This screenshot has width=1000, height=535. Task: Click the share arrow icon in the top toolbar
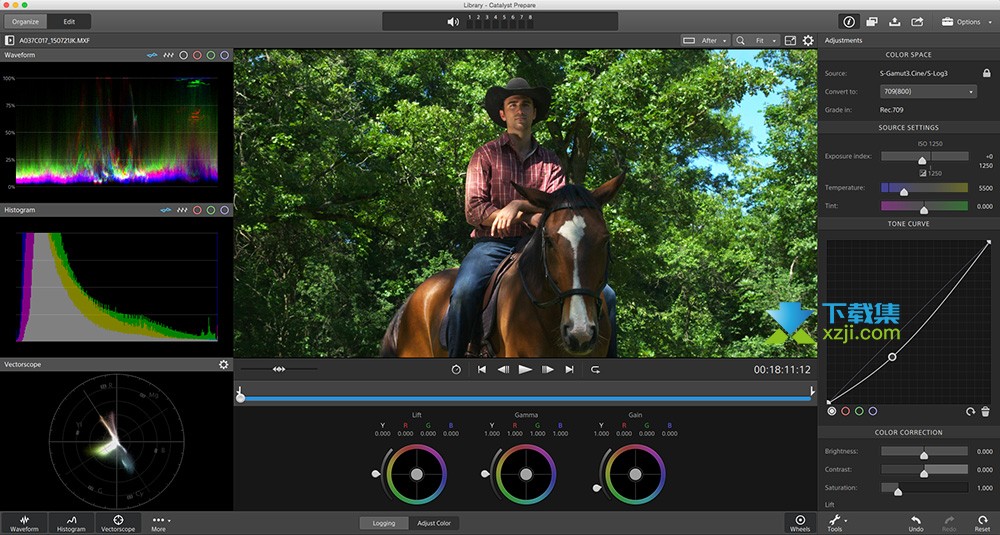point(917,22)
